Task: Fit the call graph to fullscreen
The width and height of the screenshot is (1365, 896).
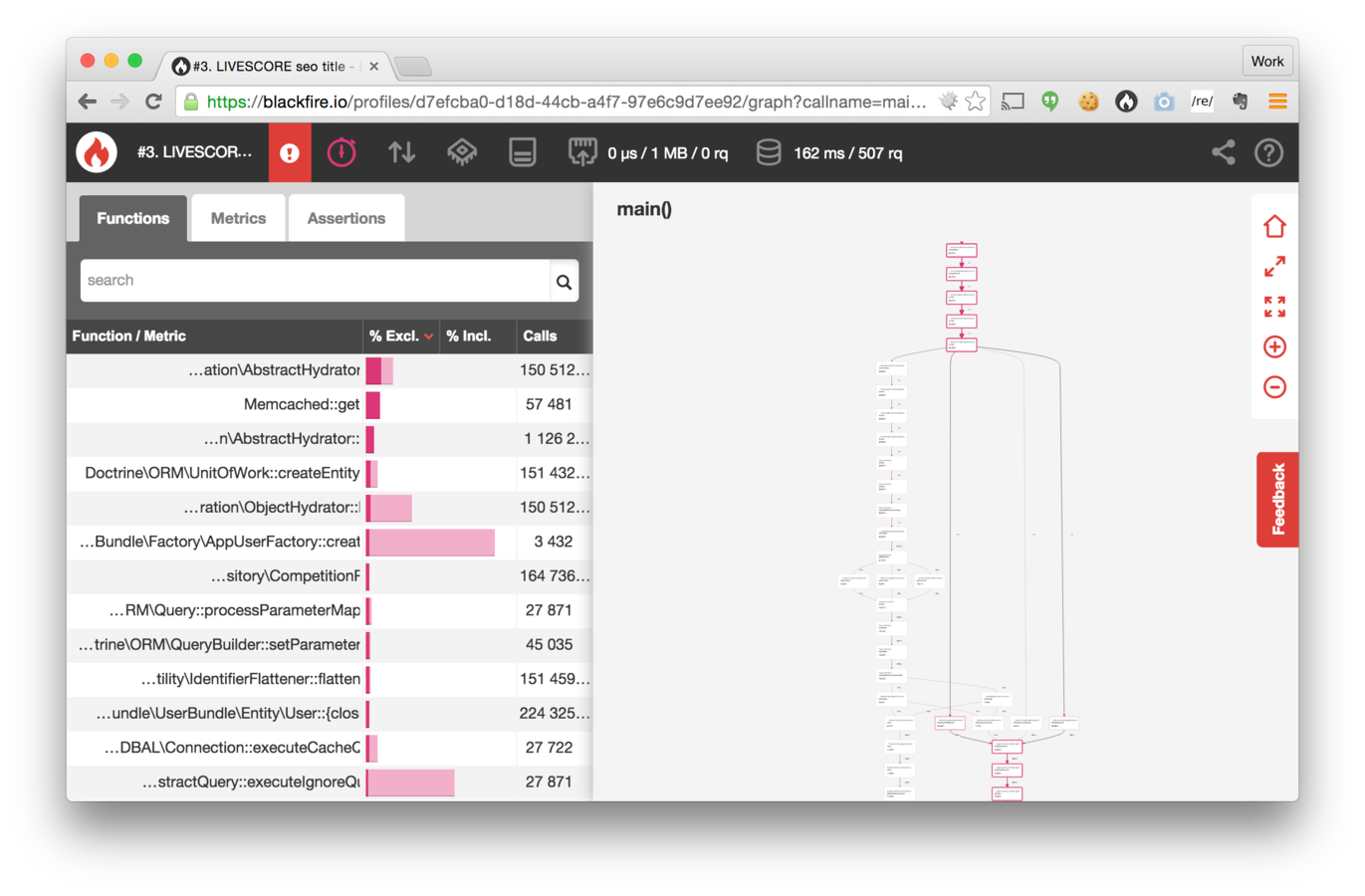Action: click(1274, 307)
